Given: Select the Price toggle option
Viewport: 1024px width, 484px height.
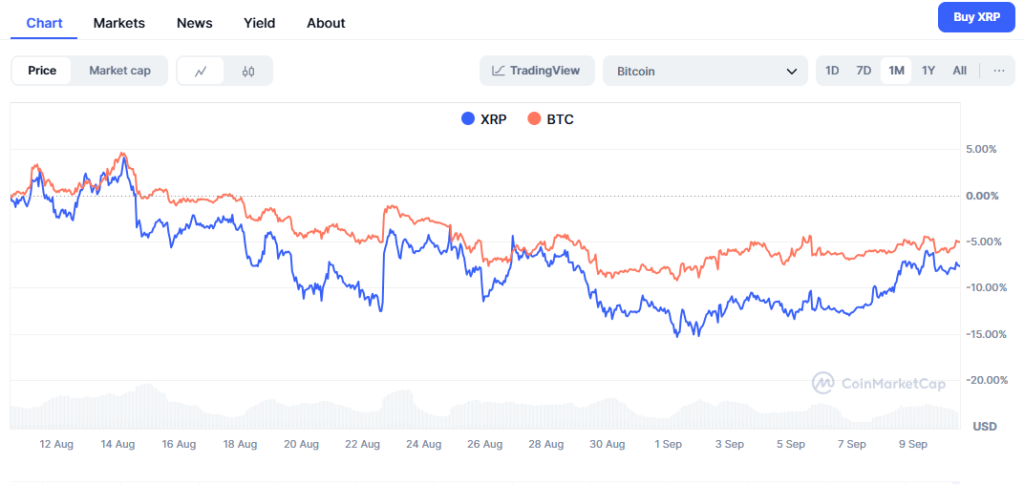Looking at the screenshot, I should [x=42, y=70].
